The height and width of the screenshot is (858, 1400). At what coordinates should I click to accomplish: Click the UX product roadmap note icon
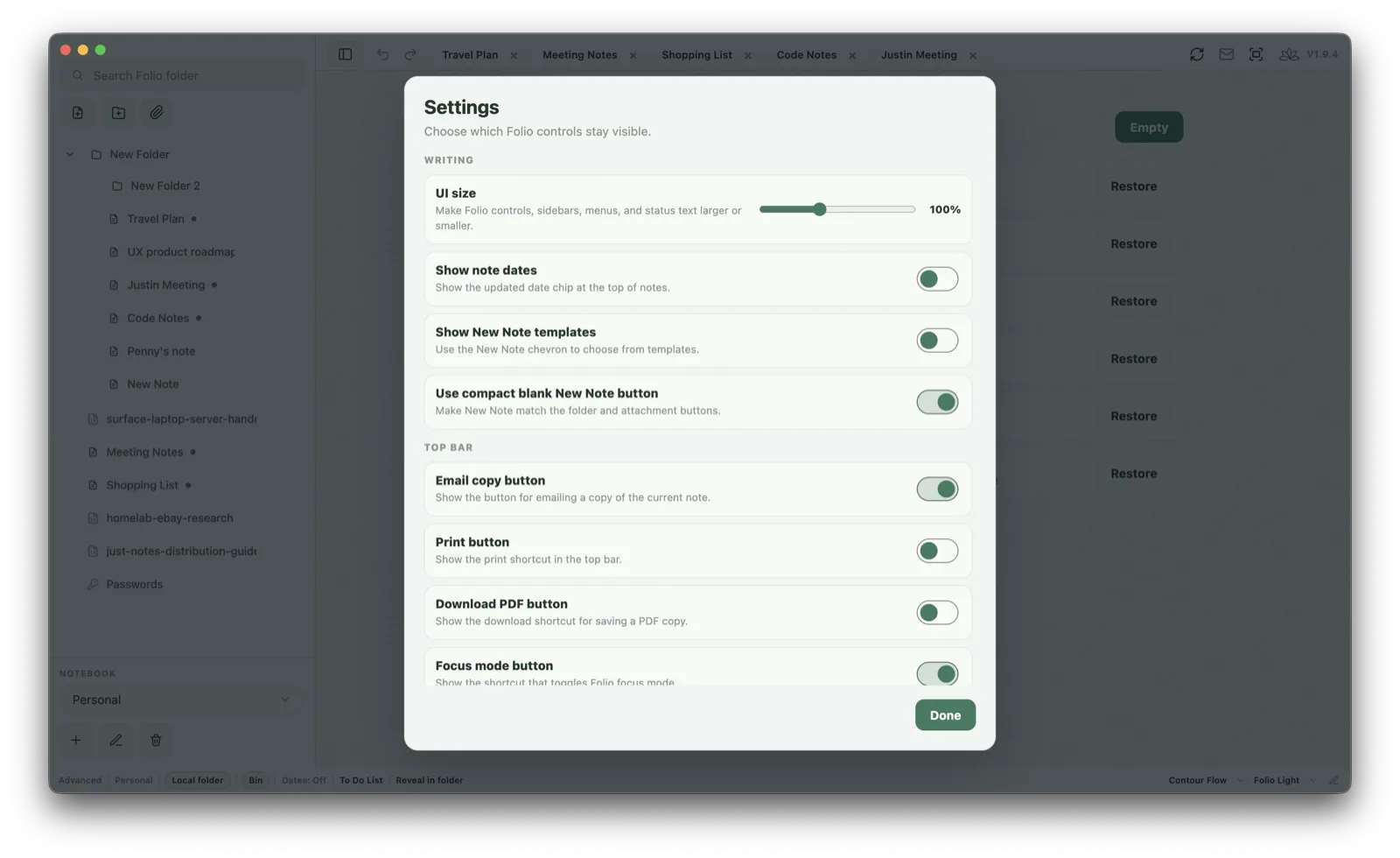114,252
